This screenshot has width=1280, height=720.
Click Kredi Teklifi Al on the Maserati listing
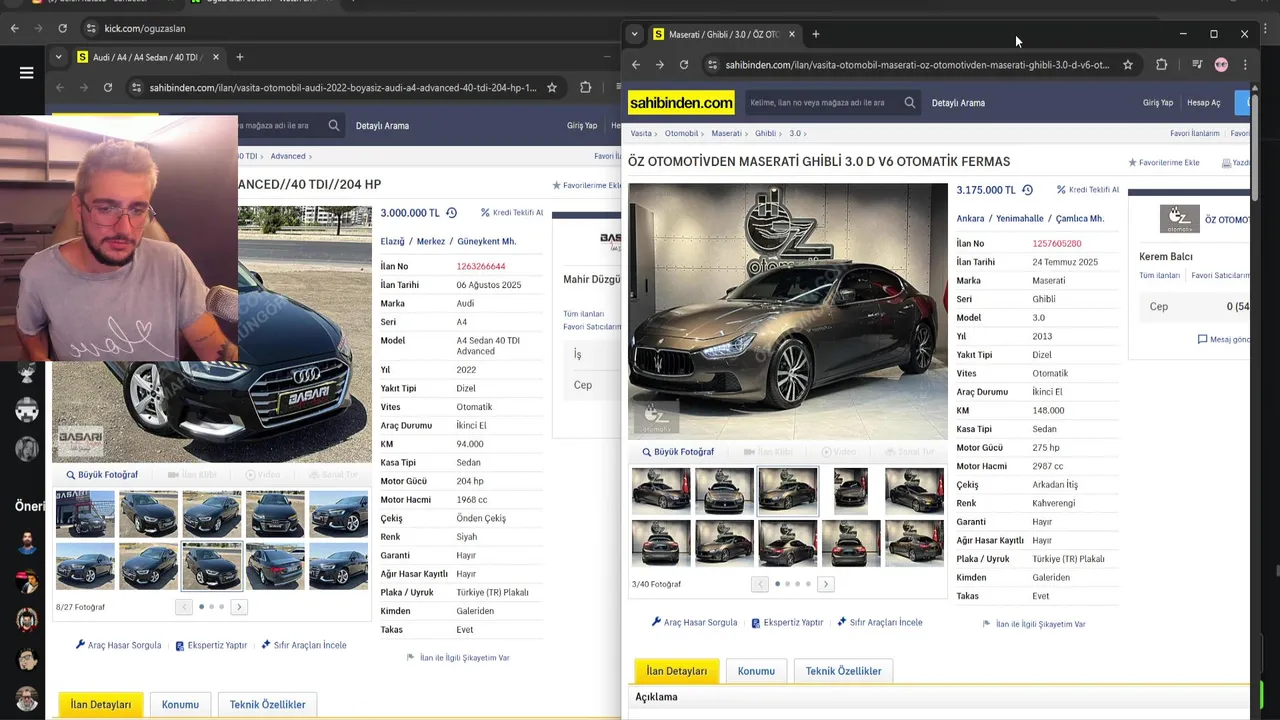(1088, 190)
